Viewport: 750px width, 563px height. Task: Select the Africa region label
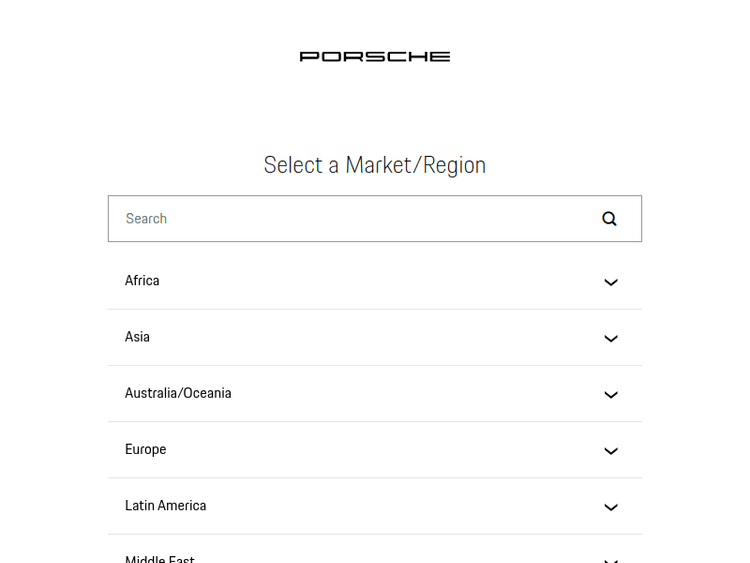(142, 281)
